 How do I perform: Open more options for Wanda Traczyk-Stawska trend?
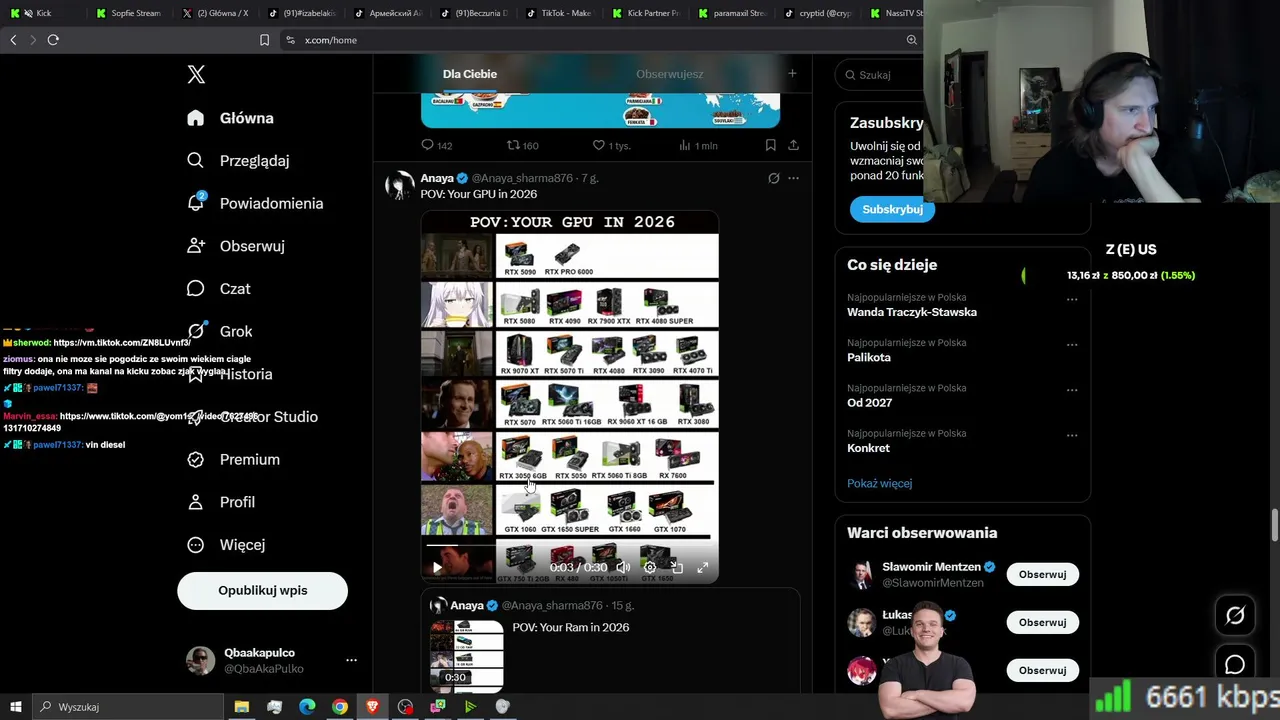1072,299
